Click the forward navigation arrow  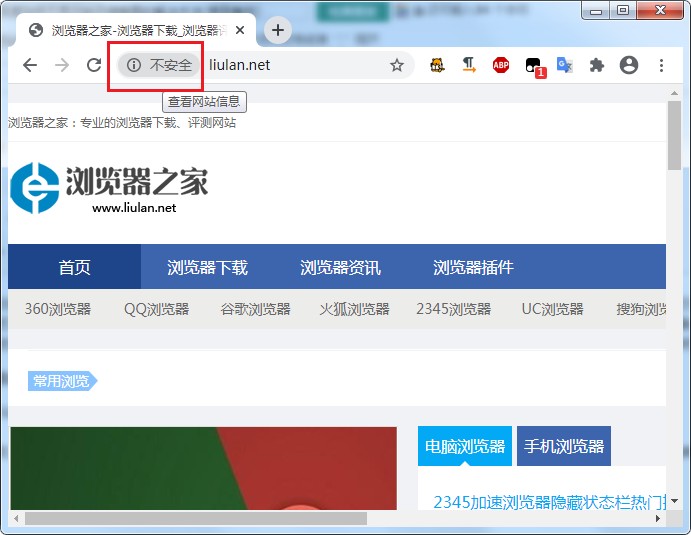point(62,65)
